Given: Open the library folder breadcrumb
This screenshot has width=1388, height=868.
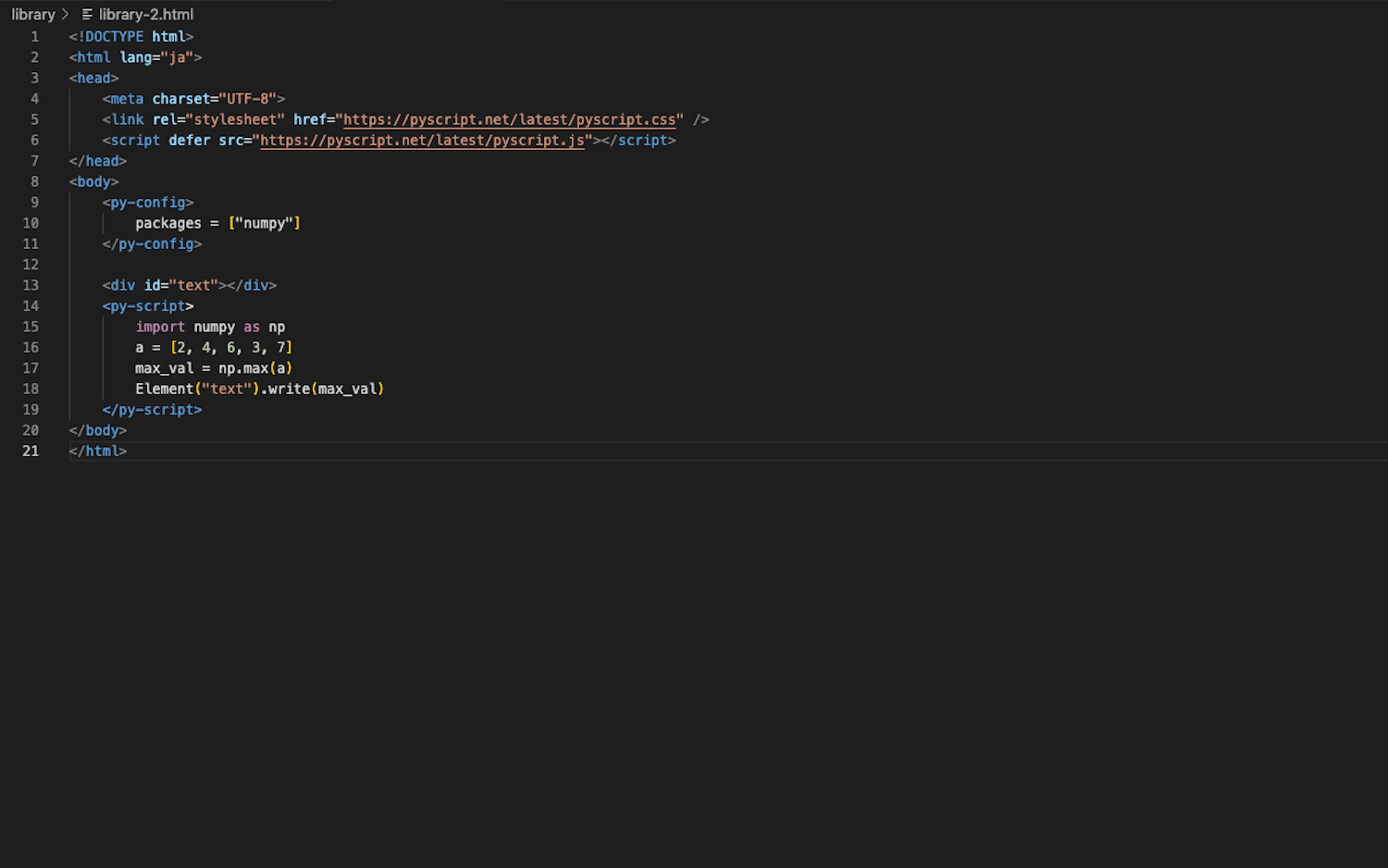Looking at the screenshot, I should click(33, 15).
